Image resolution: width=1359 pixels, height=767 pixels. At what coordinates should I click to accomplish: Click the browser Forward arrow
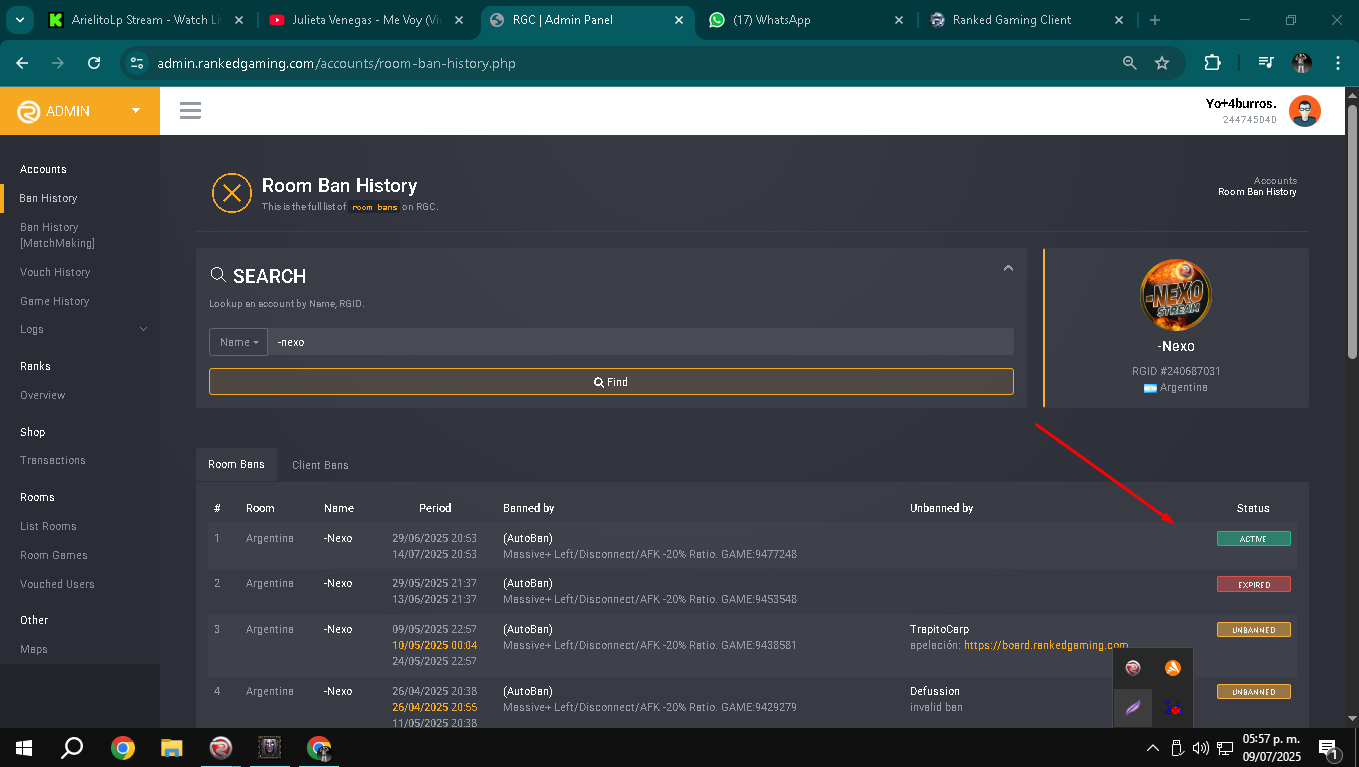[58, 63]
